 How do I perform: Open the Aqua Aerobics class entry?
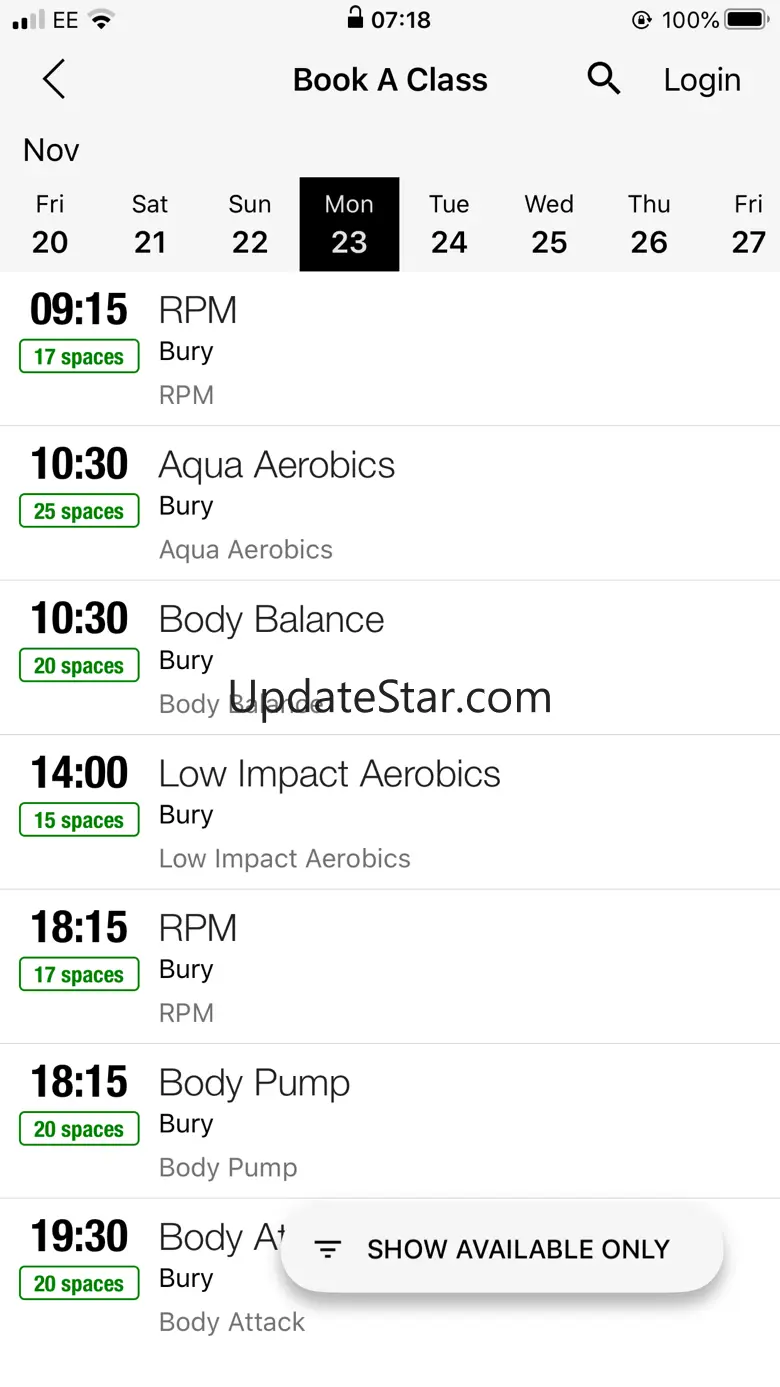coord(390,504)
